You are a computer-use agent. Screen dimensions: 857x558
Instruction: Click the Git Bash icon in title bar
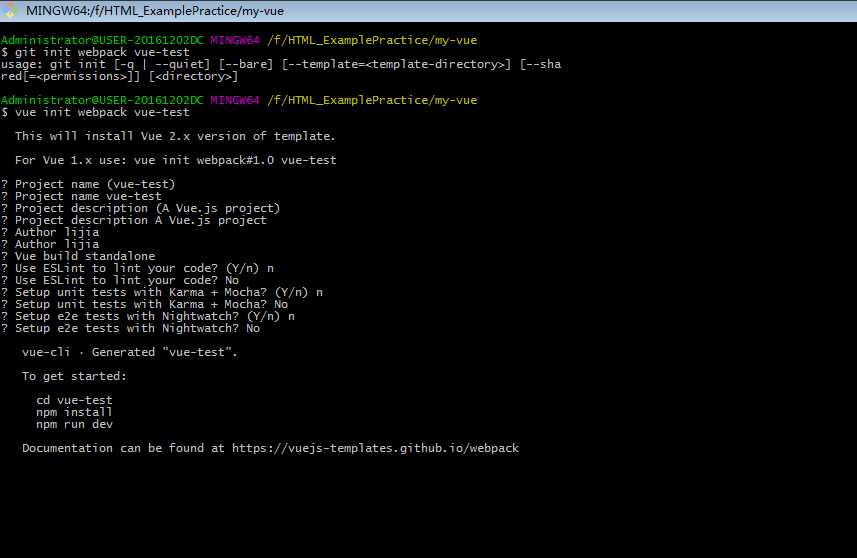tap(10, 10)
